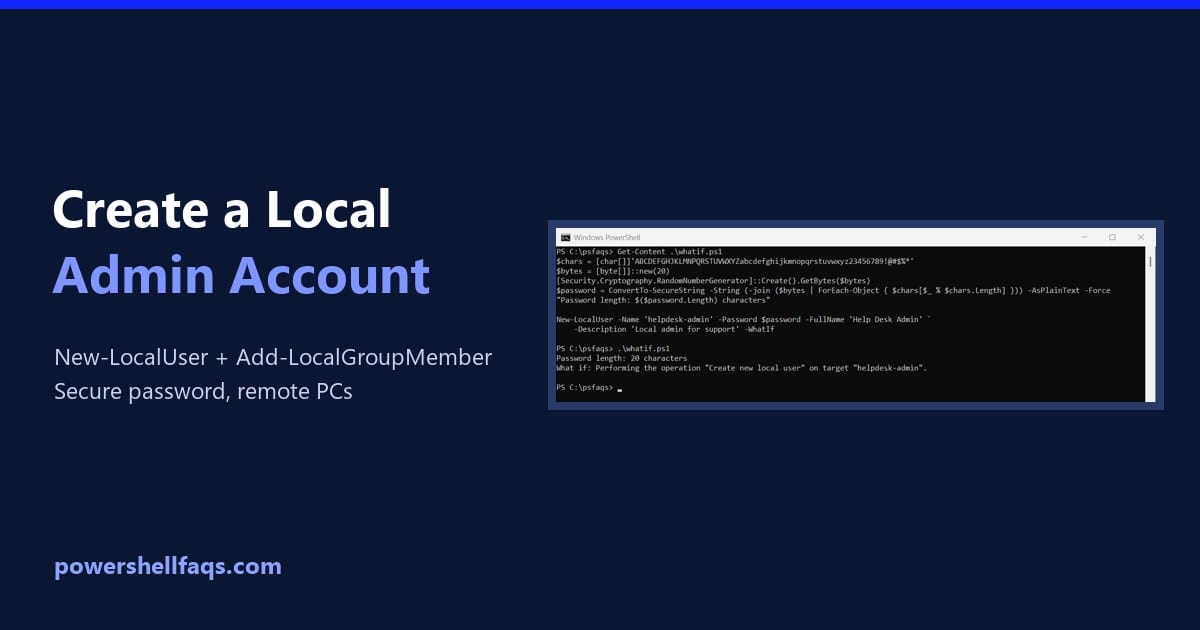1200x630 pixels.
Task: Minimize the Windows PowerShell window
Action: pyautogui.click(x=1085, y=237)
